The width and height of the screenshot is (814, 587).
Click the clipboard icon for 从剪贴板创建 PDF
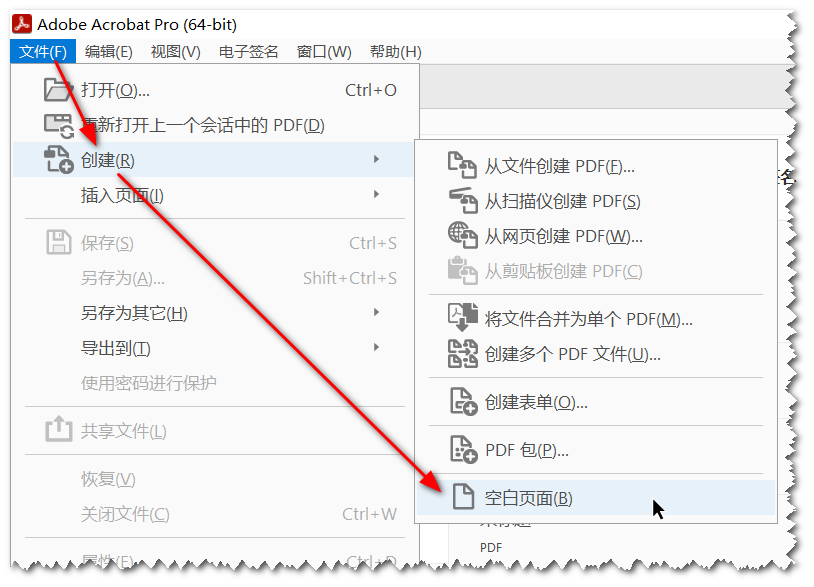[463, 270]
